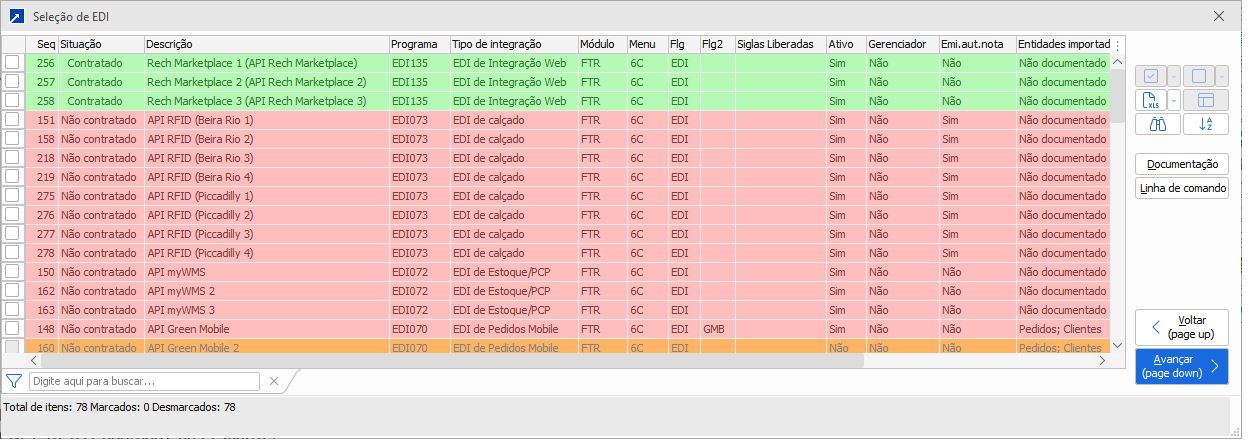Select the 'API RFID (Piccadilly 4)' description cell

(x=267, y=253)
